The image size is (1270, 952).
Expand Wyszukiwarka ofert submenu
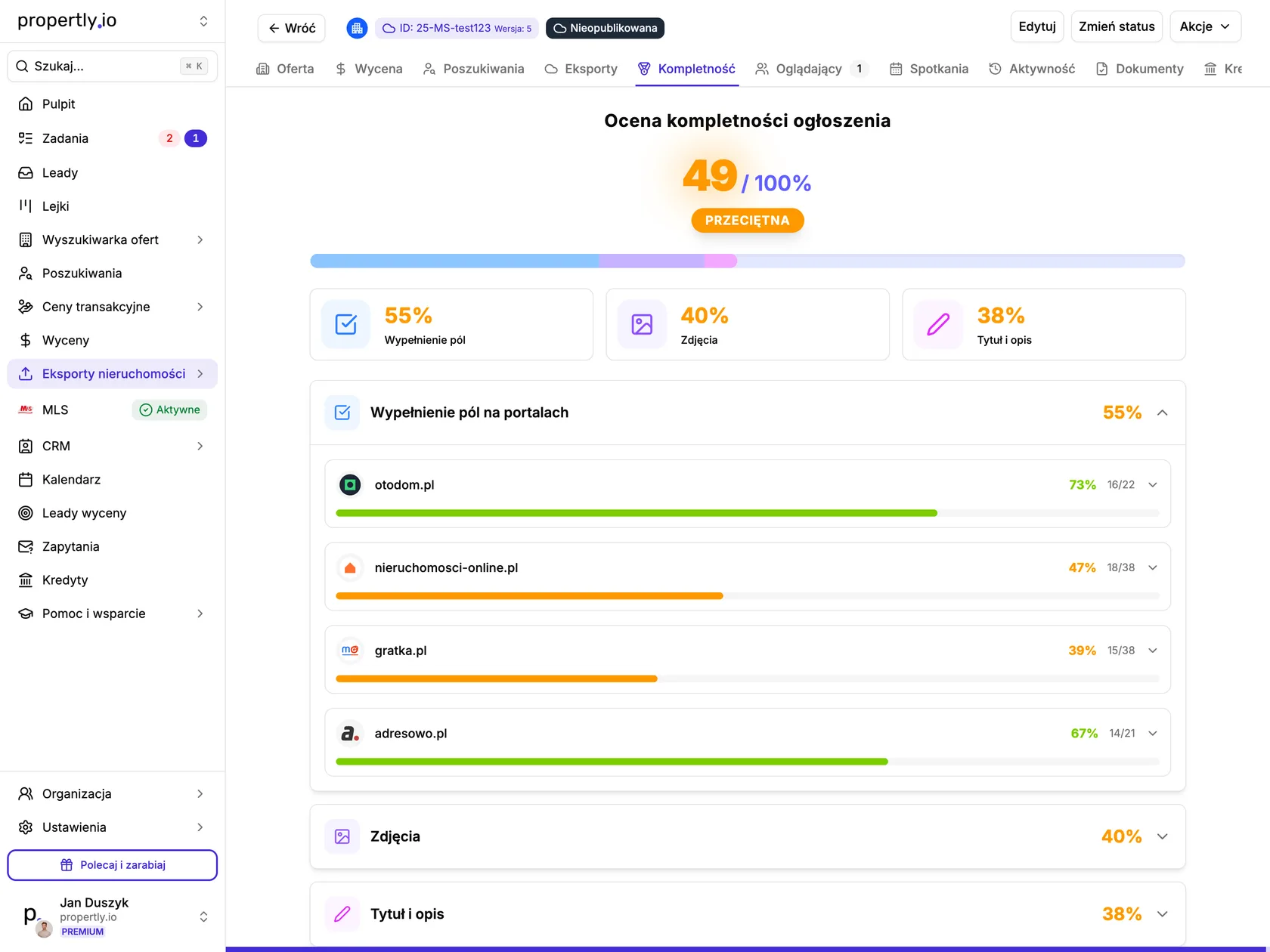coord(200,240)
